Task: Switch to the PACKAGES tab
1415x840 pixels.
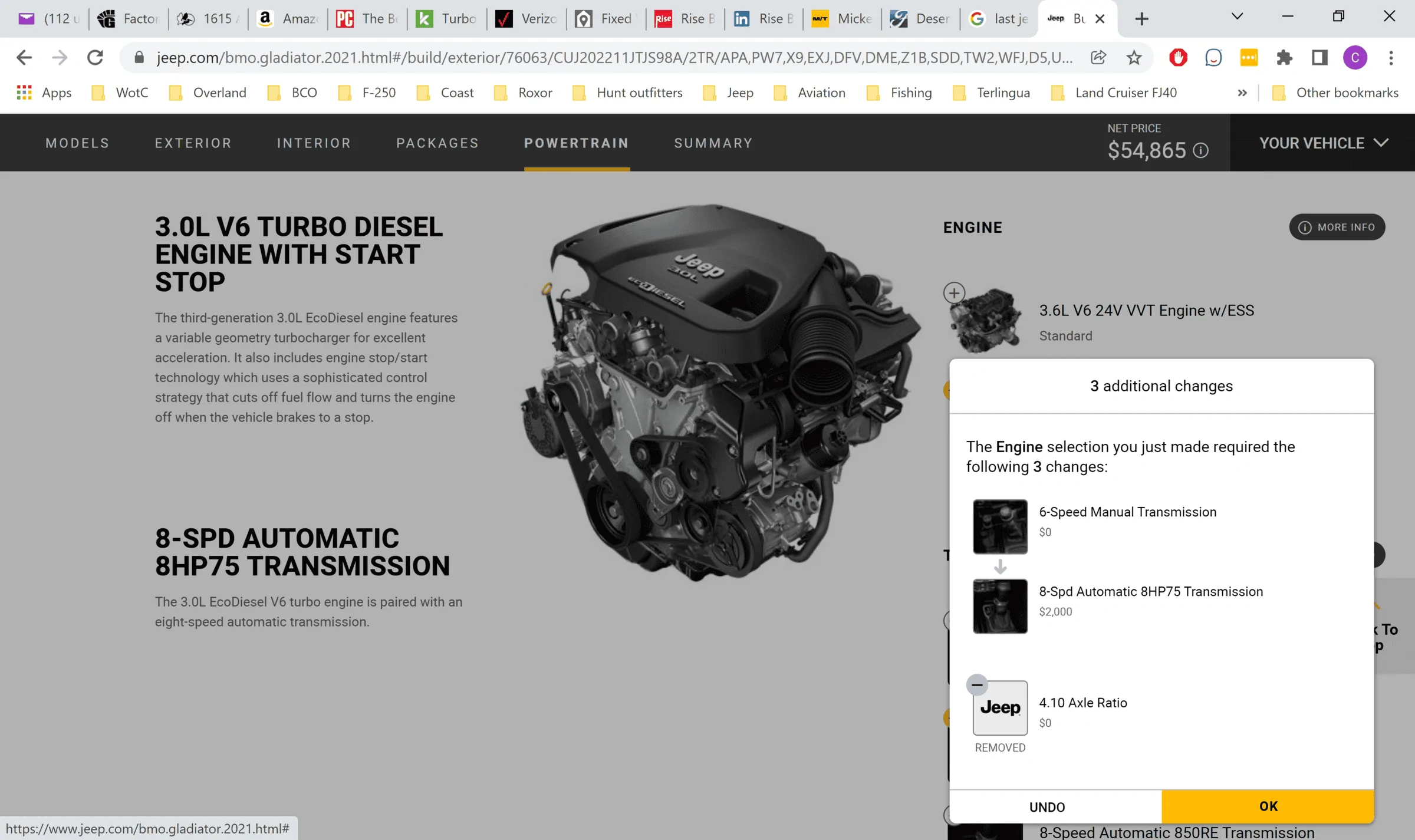Action: click(437, 143)
